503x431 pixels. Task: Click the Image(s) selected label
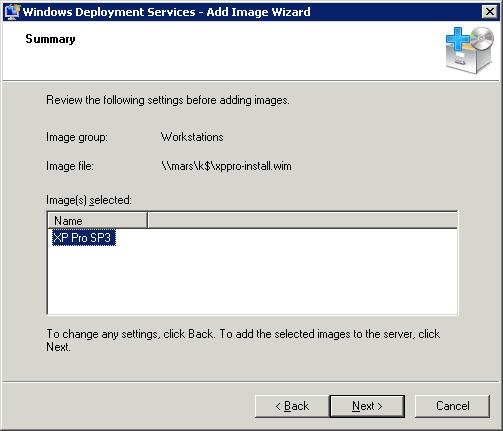coord(89,200)
